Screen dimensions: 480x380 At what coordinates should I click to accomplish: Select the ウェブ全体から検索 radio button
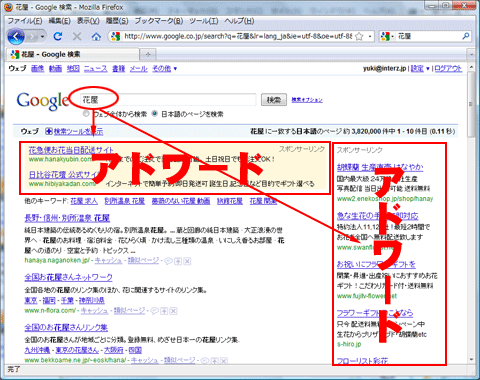pos(86,114)
